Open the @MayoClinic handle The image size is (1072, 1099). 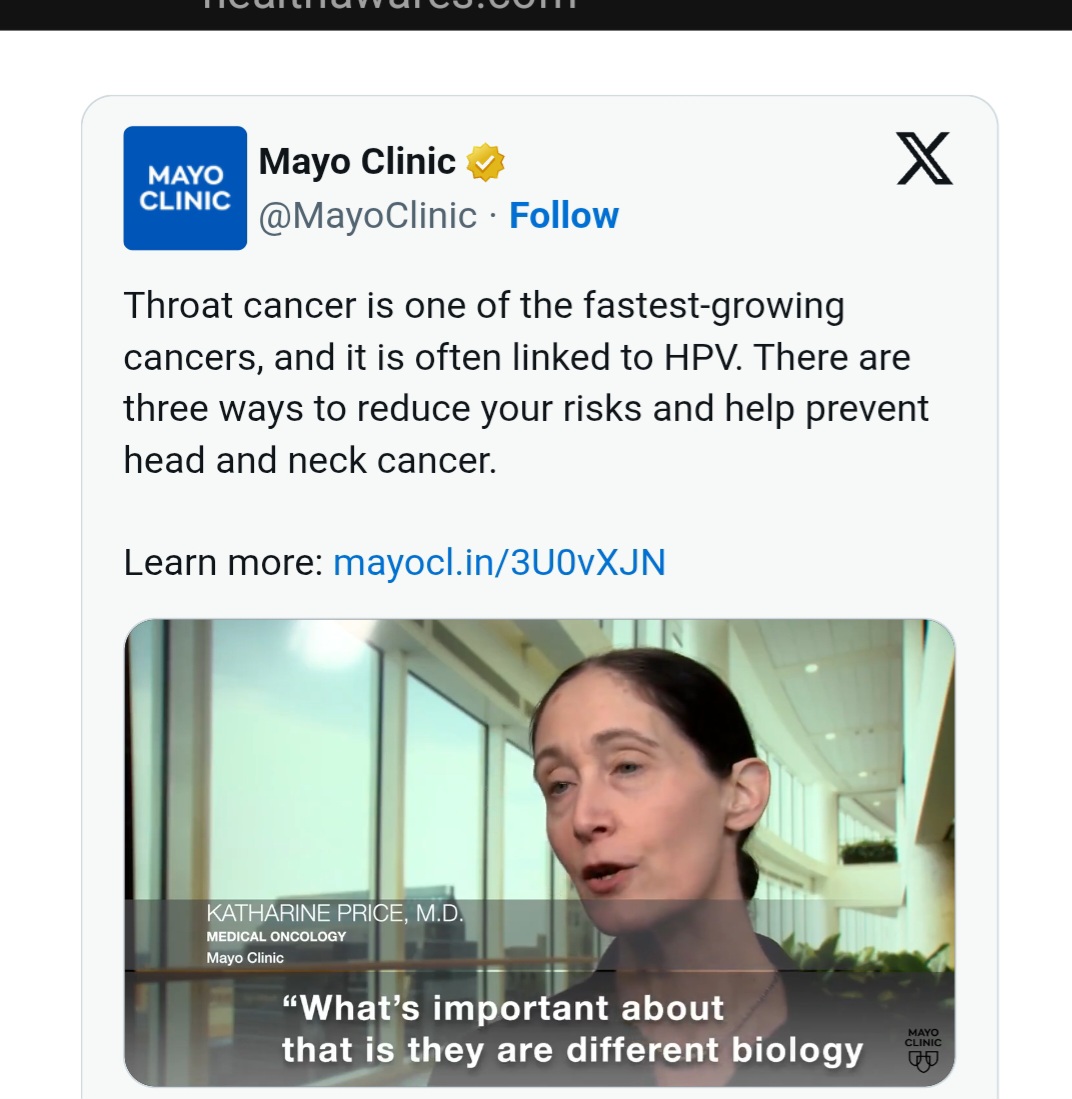coord(367,215)
